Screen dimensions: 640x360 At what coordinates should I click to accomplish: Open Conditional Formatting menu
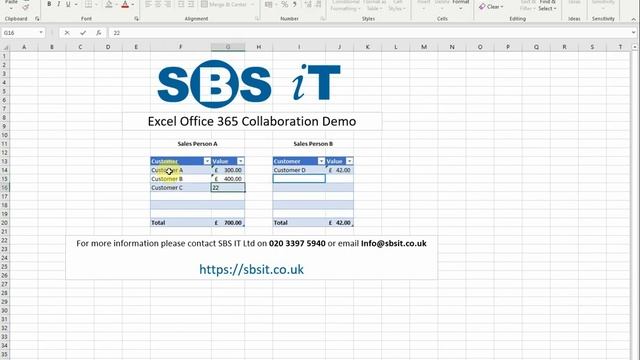click(x=345, y=5)
